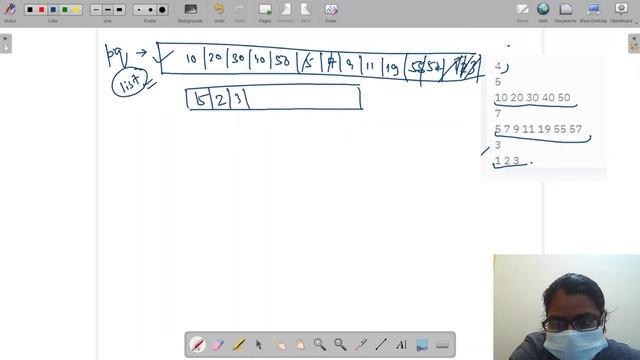This screenshot has height=360, width=640.
Task: Click the pasted text '10 20 30 40 50'
Action: coord(532,98)
